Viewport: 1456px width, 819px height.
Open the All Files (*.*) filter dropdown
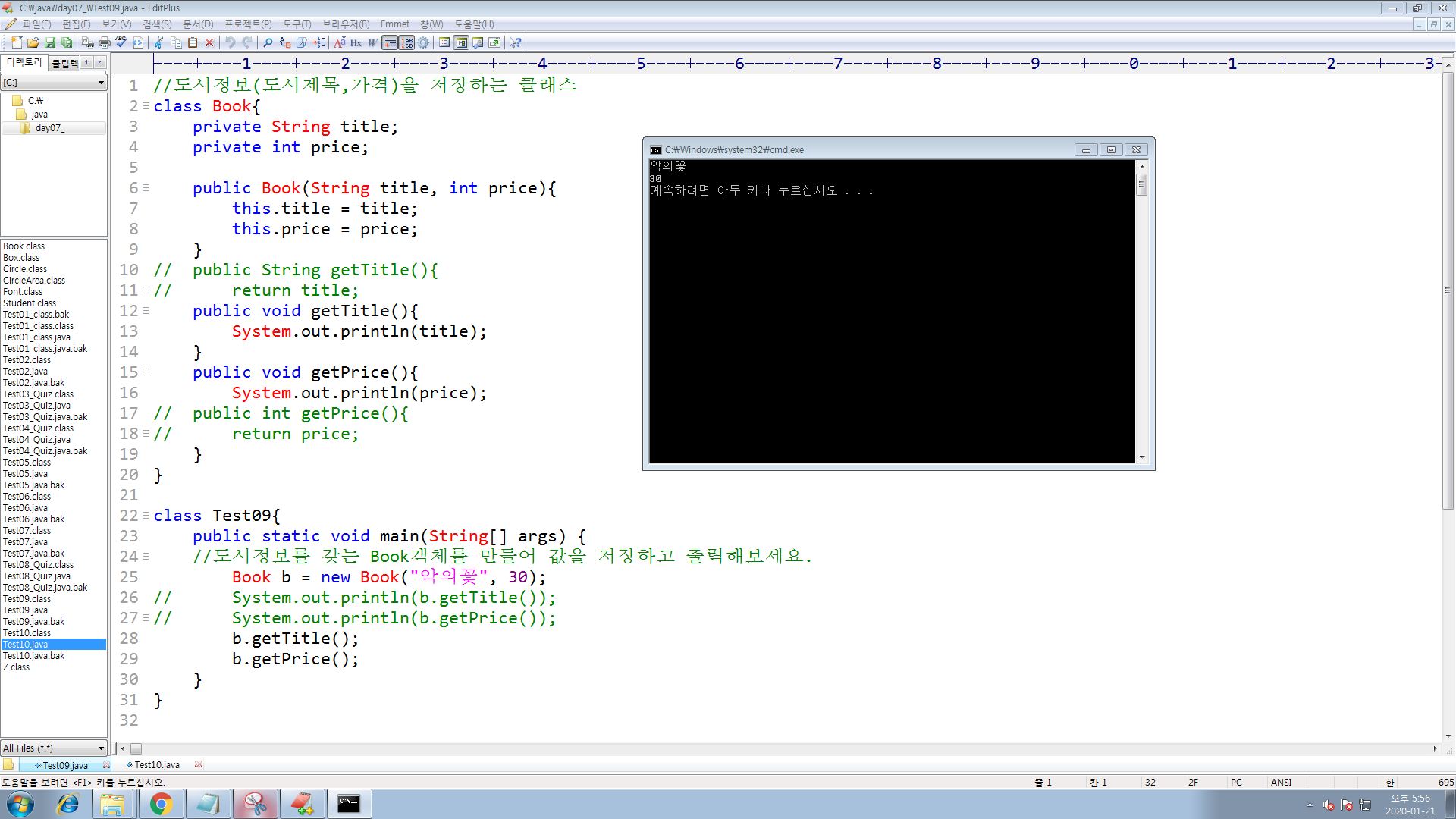tap(54, 748)
